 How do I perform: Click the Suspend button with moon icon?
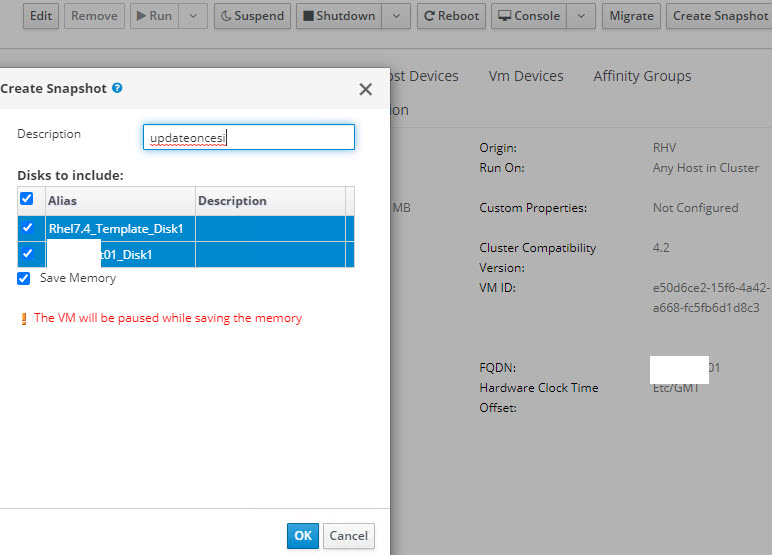point(252,16)
